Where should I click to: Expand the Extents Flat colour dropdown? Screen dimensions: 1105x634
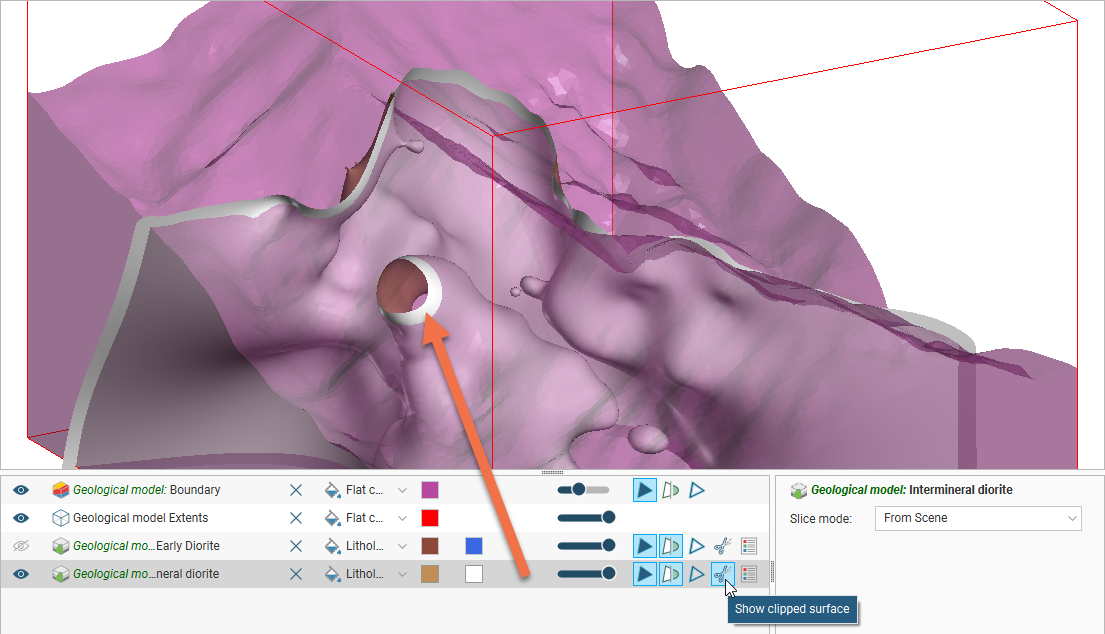point(402,518)
